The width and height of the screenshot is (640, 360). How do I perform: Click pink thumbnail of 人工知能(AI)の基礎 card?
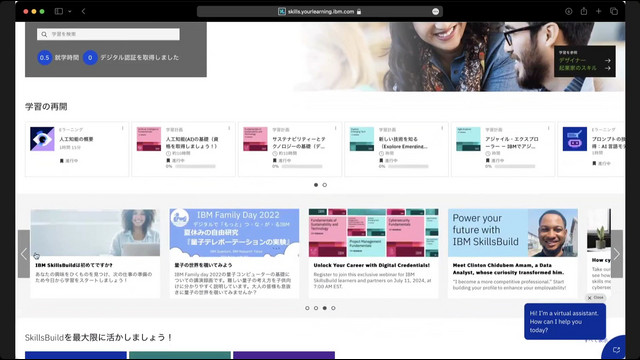[x=149, y=139]
